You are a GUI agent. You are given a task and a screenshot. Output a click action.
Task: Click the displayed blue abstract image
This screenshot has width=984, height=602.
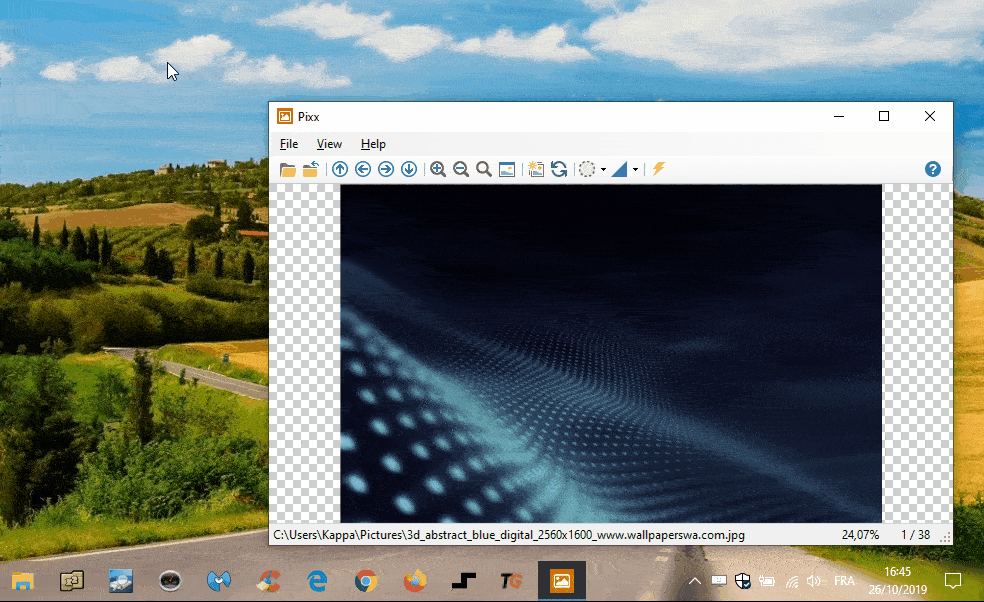pos(611,353)
